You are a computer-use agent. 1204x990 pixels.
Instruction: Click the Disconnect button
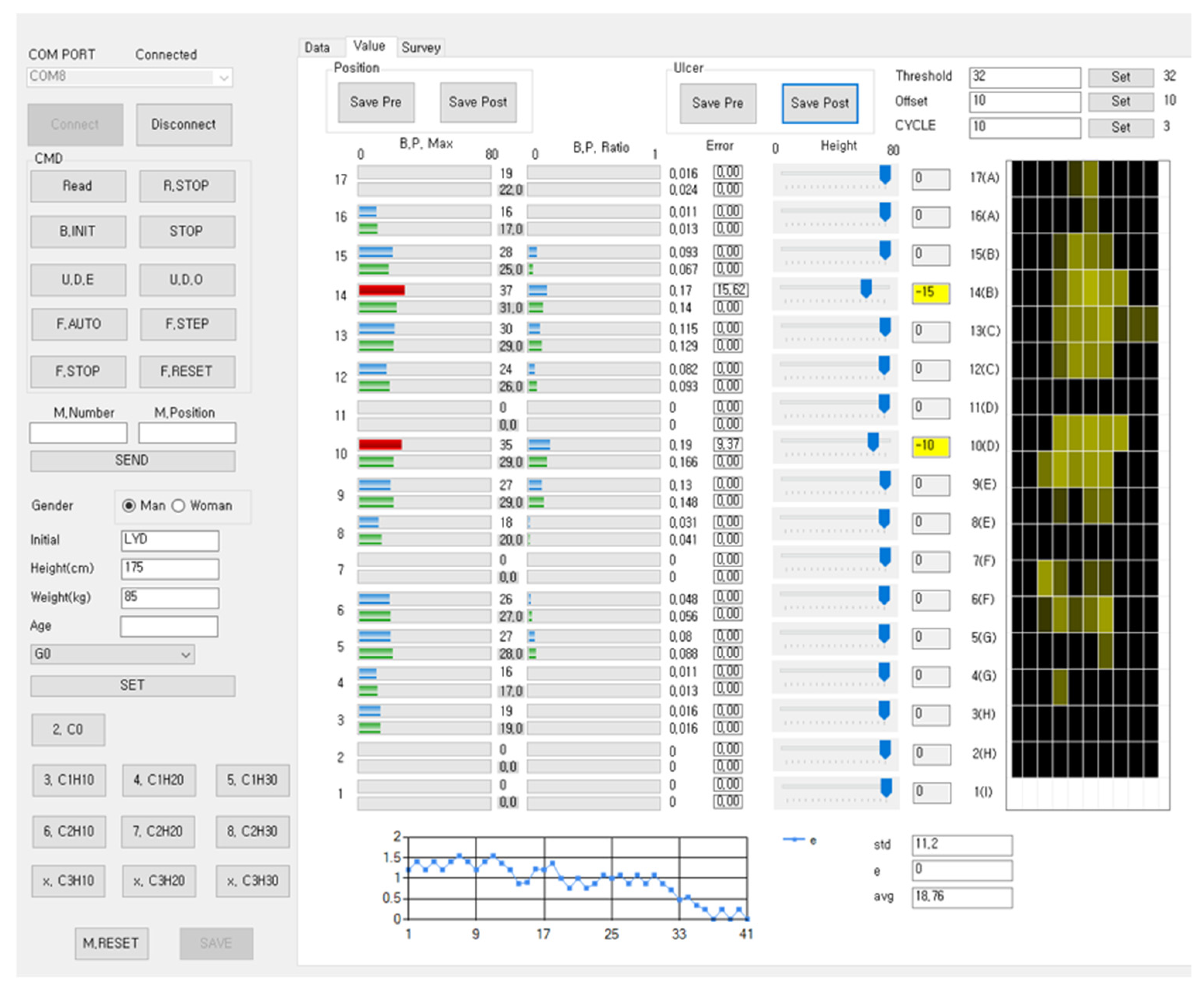point(183,124)
